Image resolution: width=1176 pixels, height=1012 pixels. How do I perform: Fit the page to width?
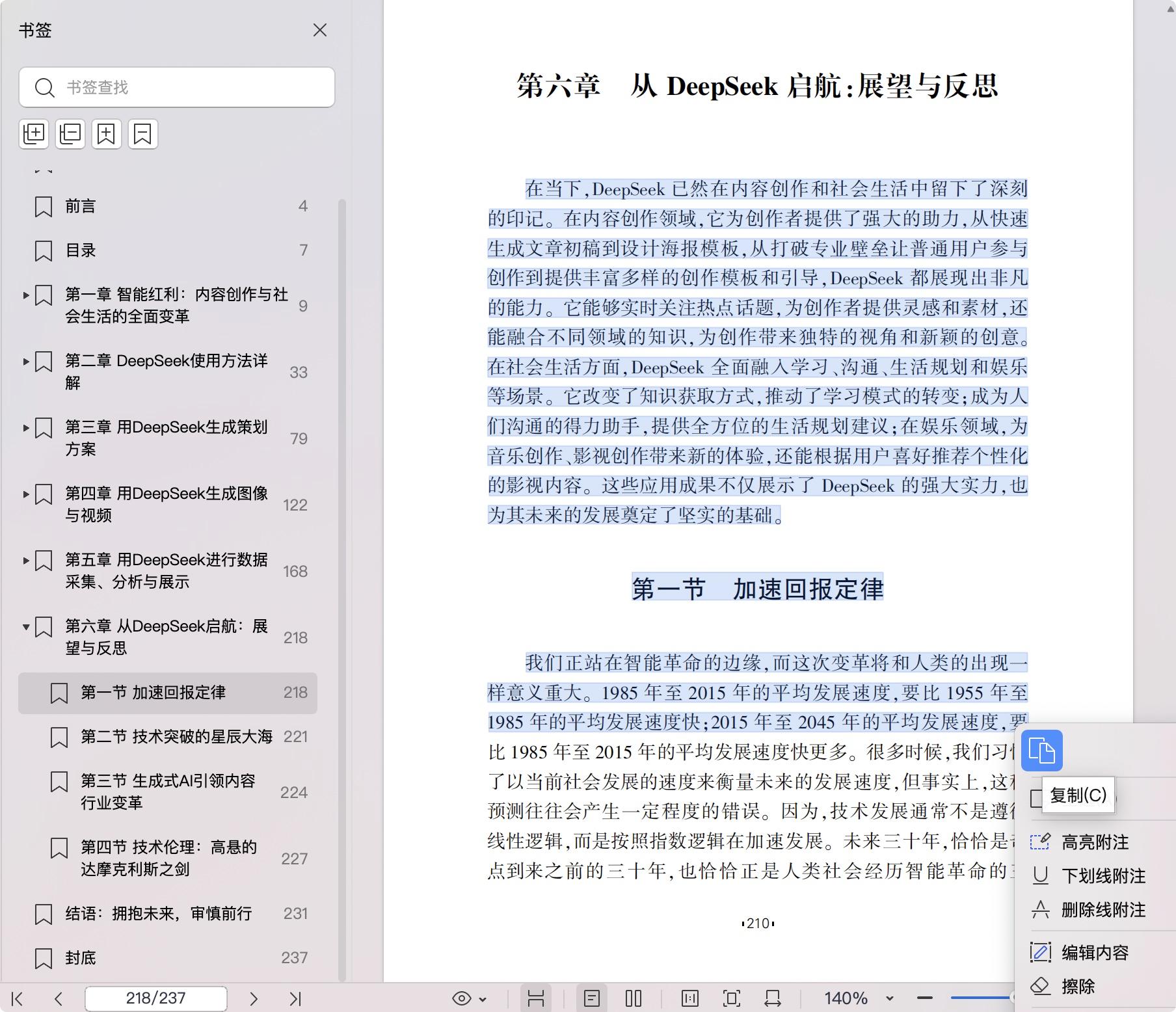[773, 998]
